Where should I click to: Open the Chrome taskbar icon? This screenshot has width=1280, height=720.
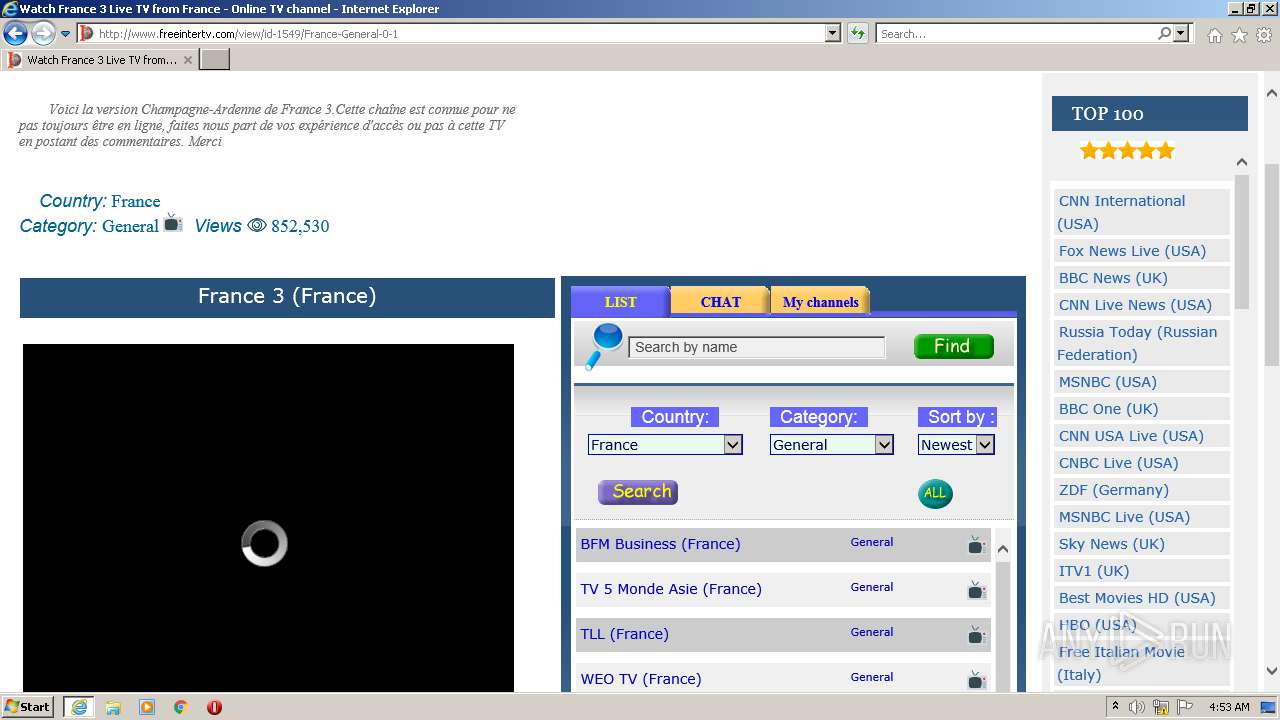[x=181, y=707]
